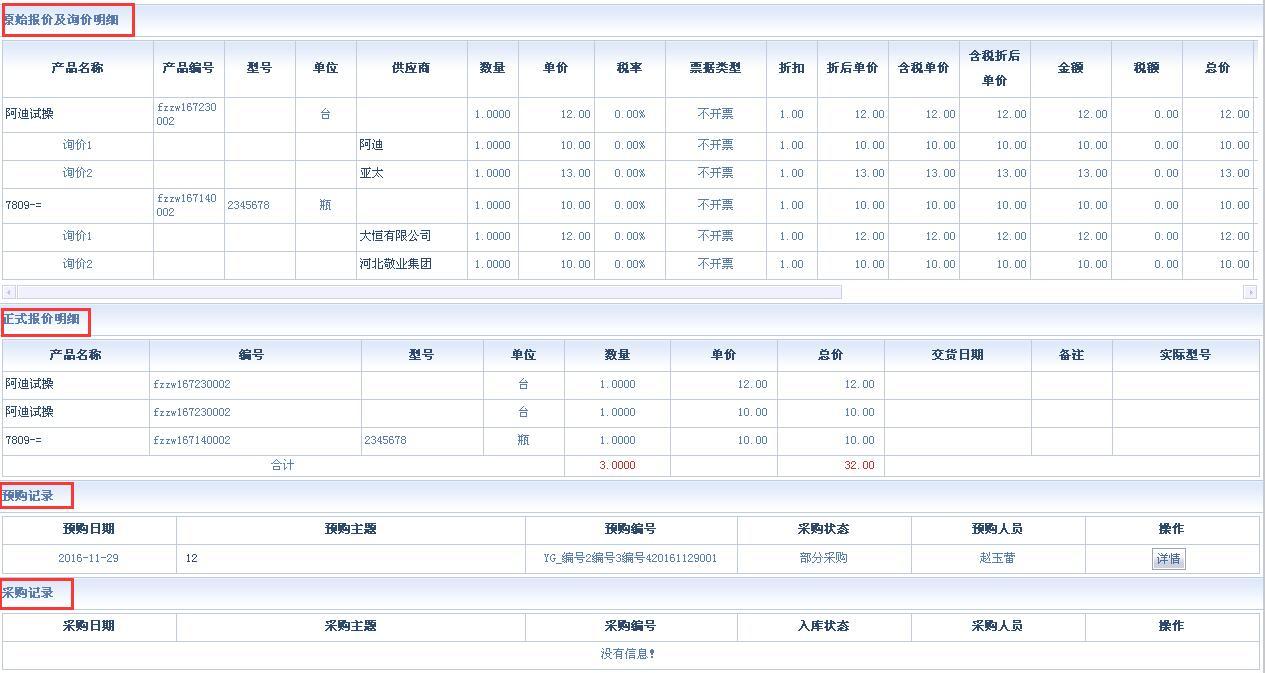Click the 合计 row in 正式报价明细
The height and width of the screenshot is (673, 1265).
pyautogui.click(x=282, y=464)
